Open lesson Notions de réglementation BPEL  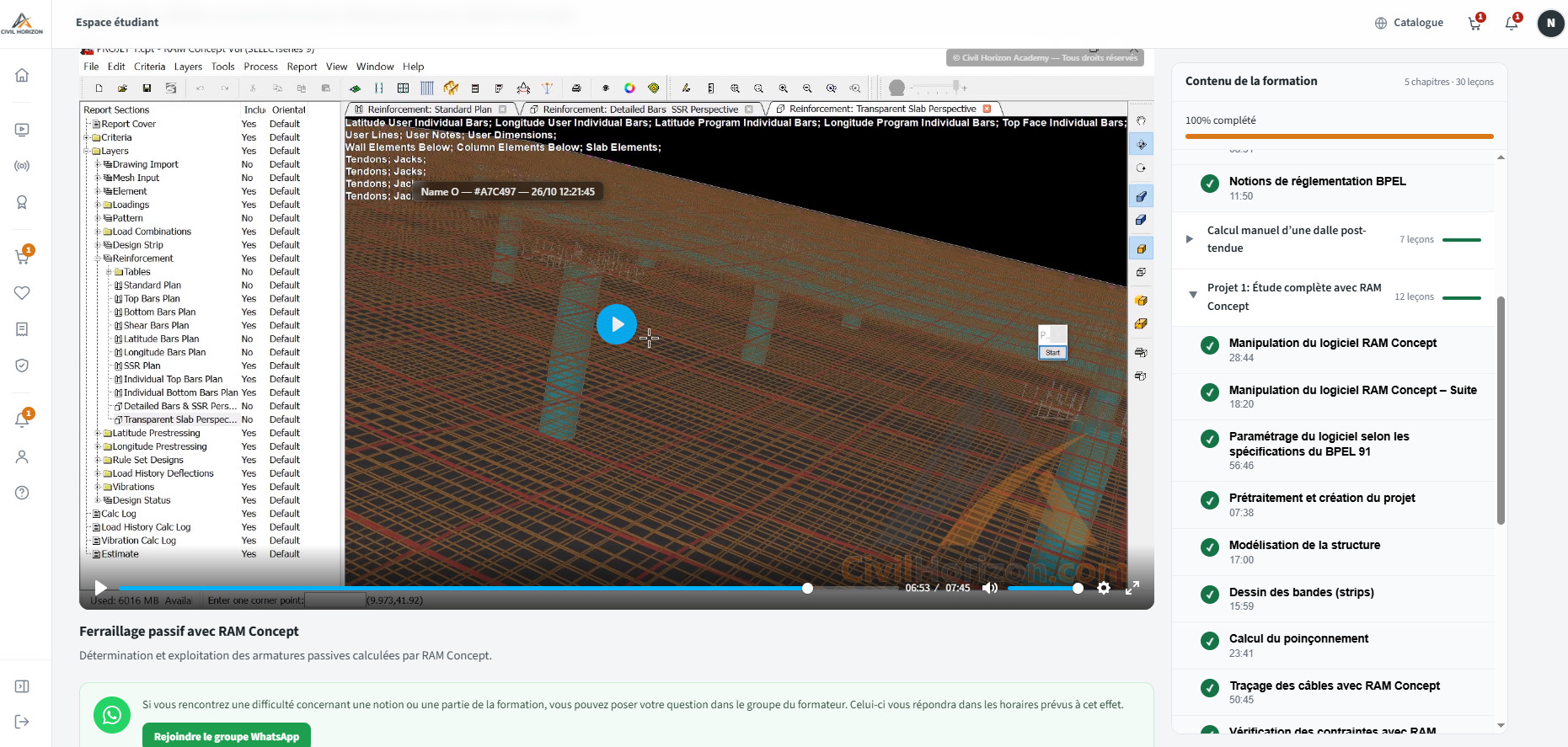(1333, 188)
